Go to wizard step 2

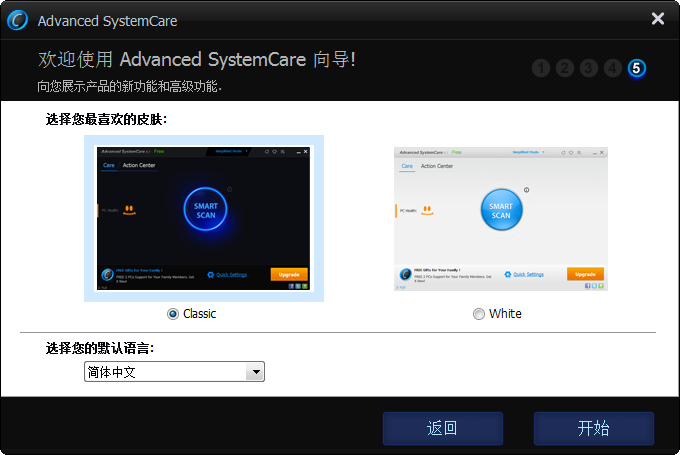tap(565, 68)
